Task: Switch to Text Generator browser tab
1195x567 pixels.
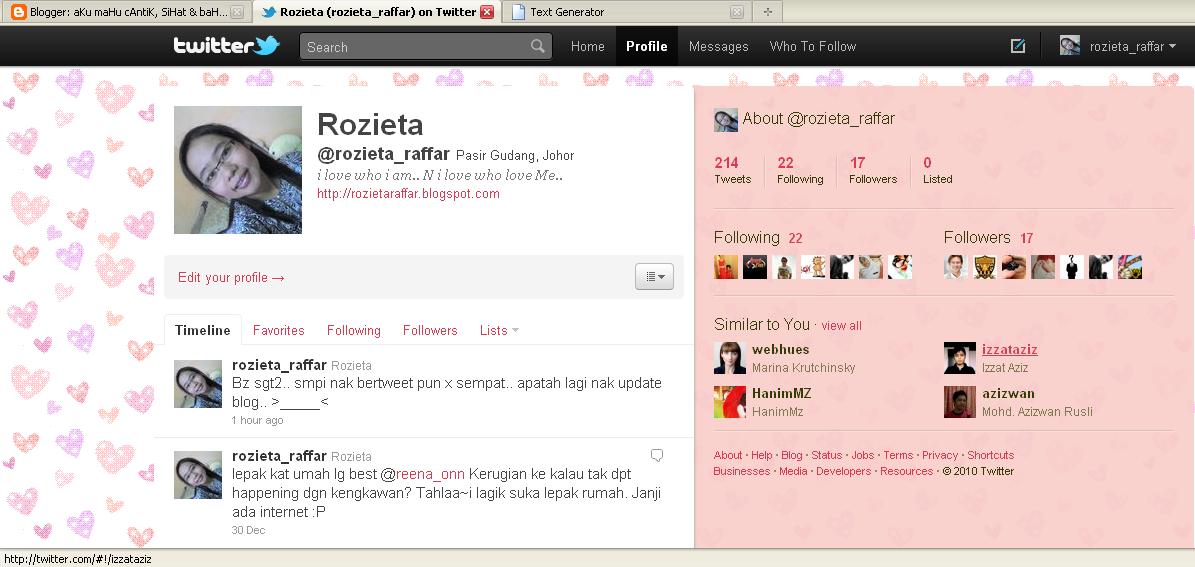Action: coord(625,12)
